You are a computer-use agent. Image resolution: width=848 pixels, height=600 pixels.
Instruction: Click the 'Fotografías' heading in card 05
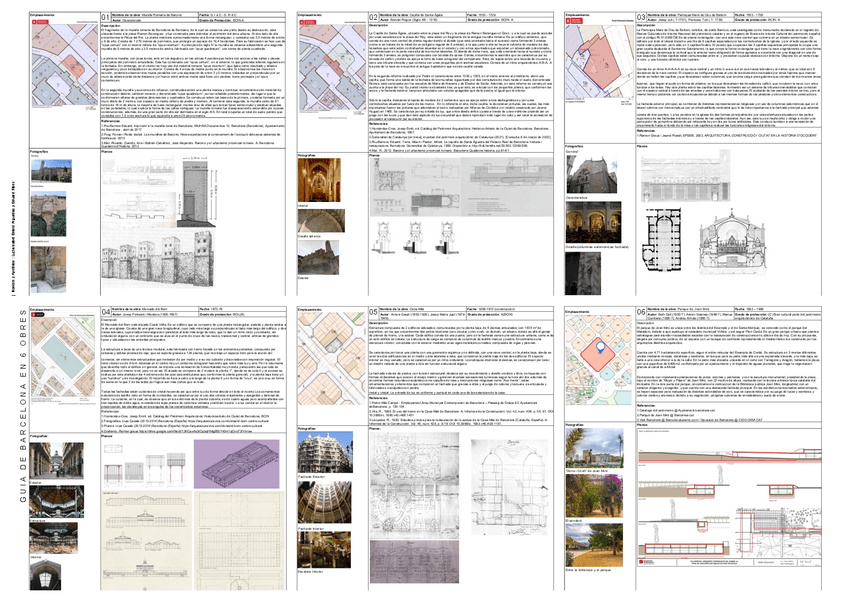point(306,428)
